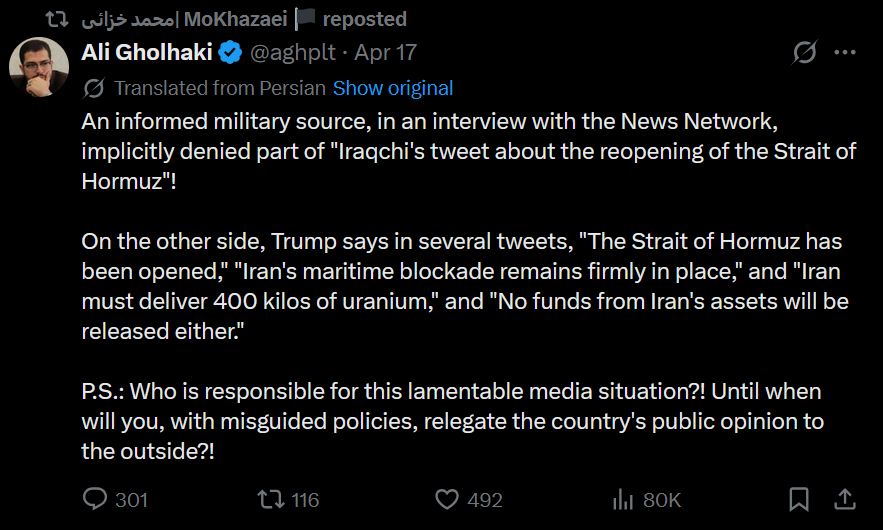Open the share menu via upload arrow icon
Image resolution: width=883 pixels, height=530 pixels.
point(845,500)
